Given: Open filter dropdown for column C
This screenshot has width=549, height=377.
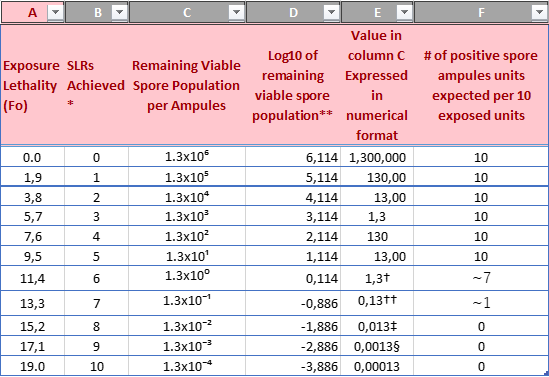Looking at the screenshot, I should tap(236, 12).
